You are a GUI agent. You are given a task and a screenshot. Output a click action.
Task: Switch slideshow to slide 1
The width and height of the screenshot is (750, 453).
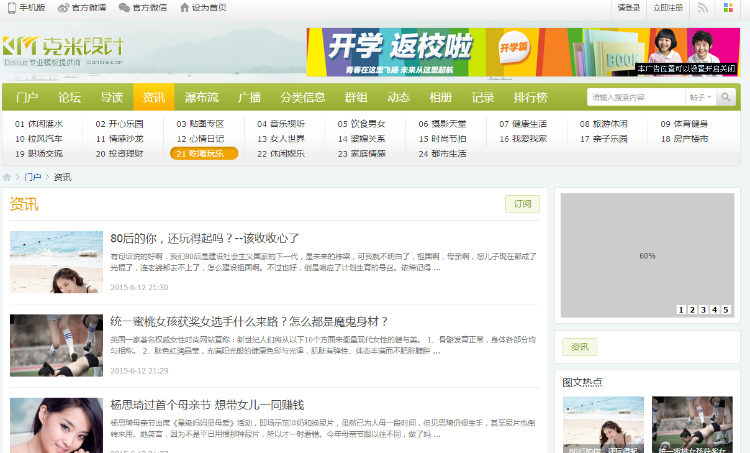coord(681,309)
